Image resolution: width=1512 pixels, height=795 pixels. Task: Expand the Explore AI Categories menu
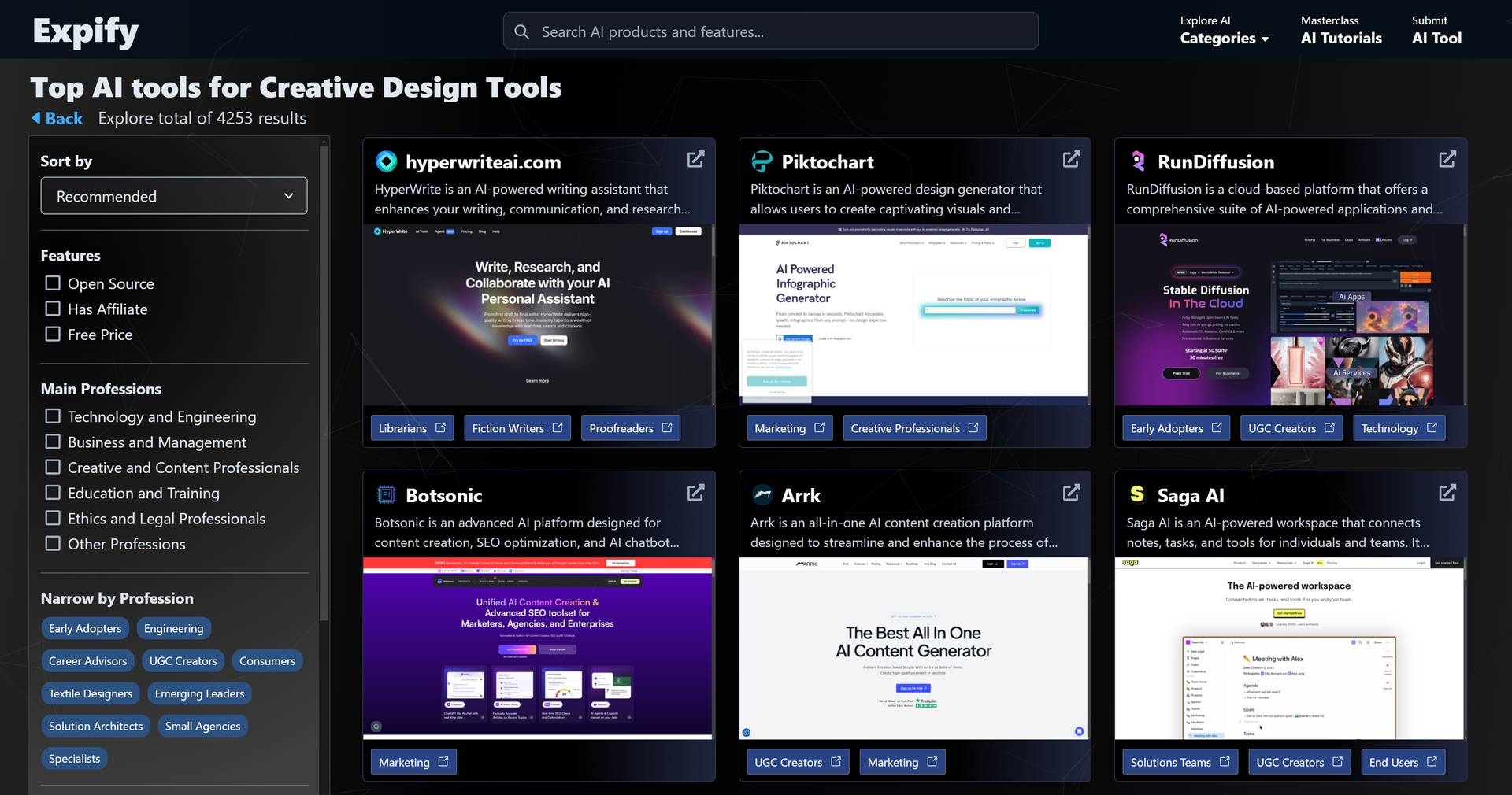1224,30
